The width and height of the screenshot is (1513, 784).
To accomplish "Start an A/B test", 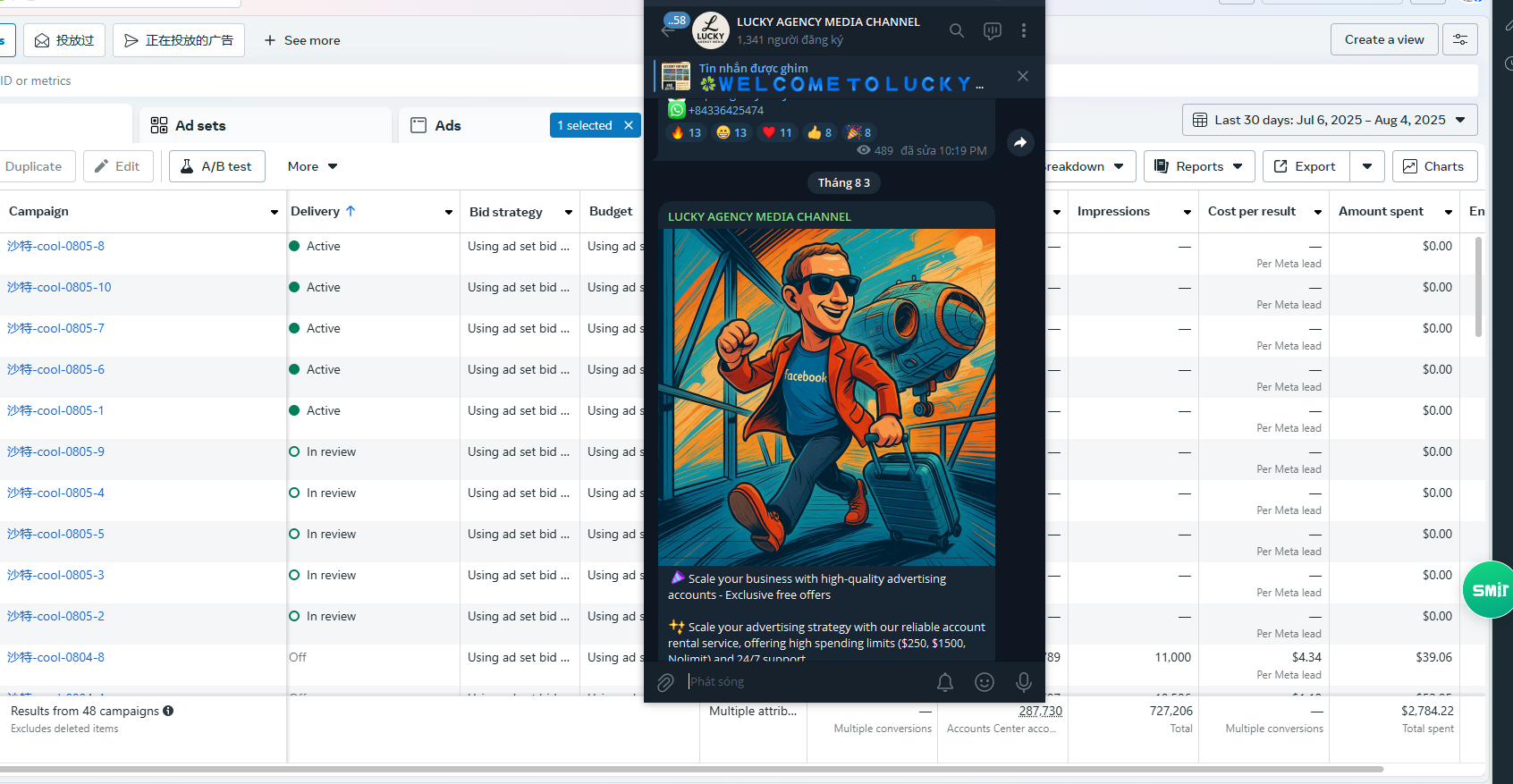I will [x=217, y=166].
